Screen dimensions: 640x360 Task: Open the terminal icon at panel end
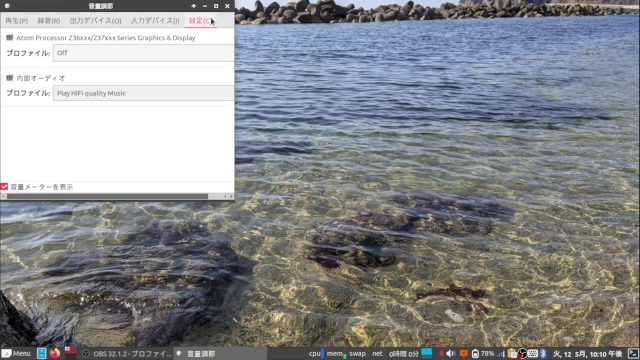(x=633, y=353)
